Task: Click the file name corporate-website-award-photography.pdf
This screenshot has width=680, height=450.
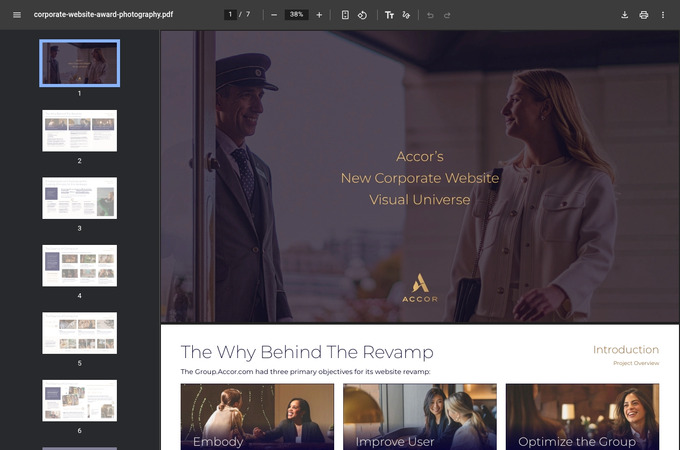Action: click(103, 14)
